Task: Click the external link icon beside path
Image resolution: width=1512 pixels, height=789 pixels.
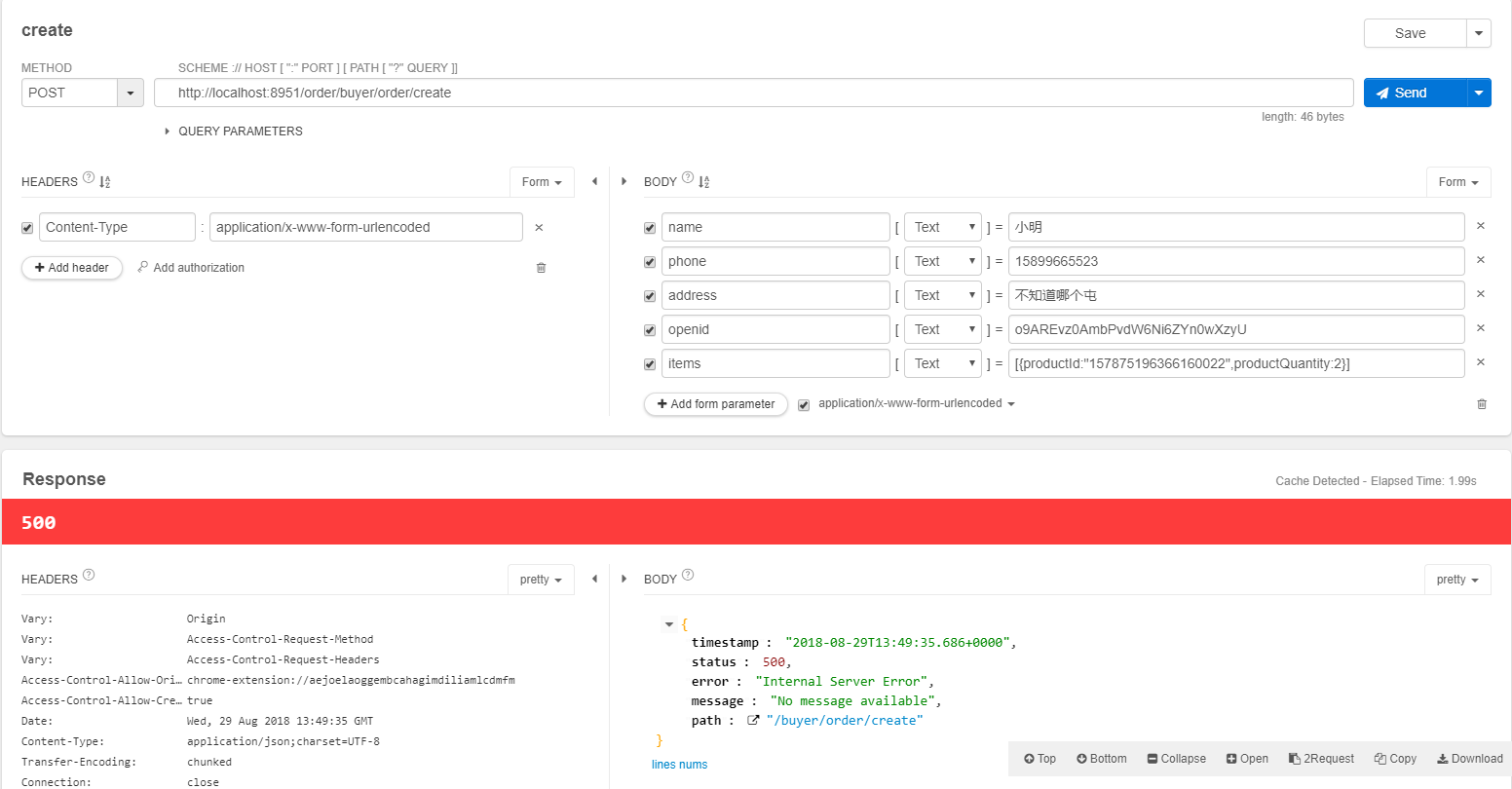Action: 753,721
